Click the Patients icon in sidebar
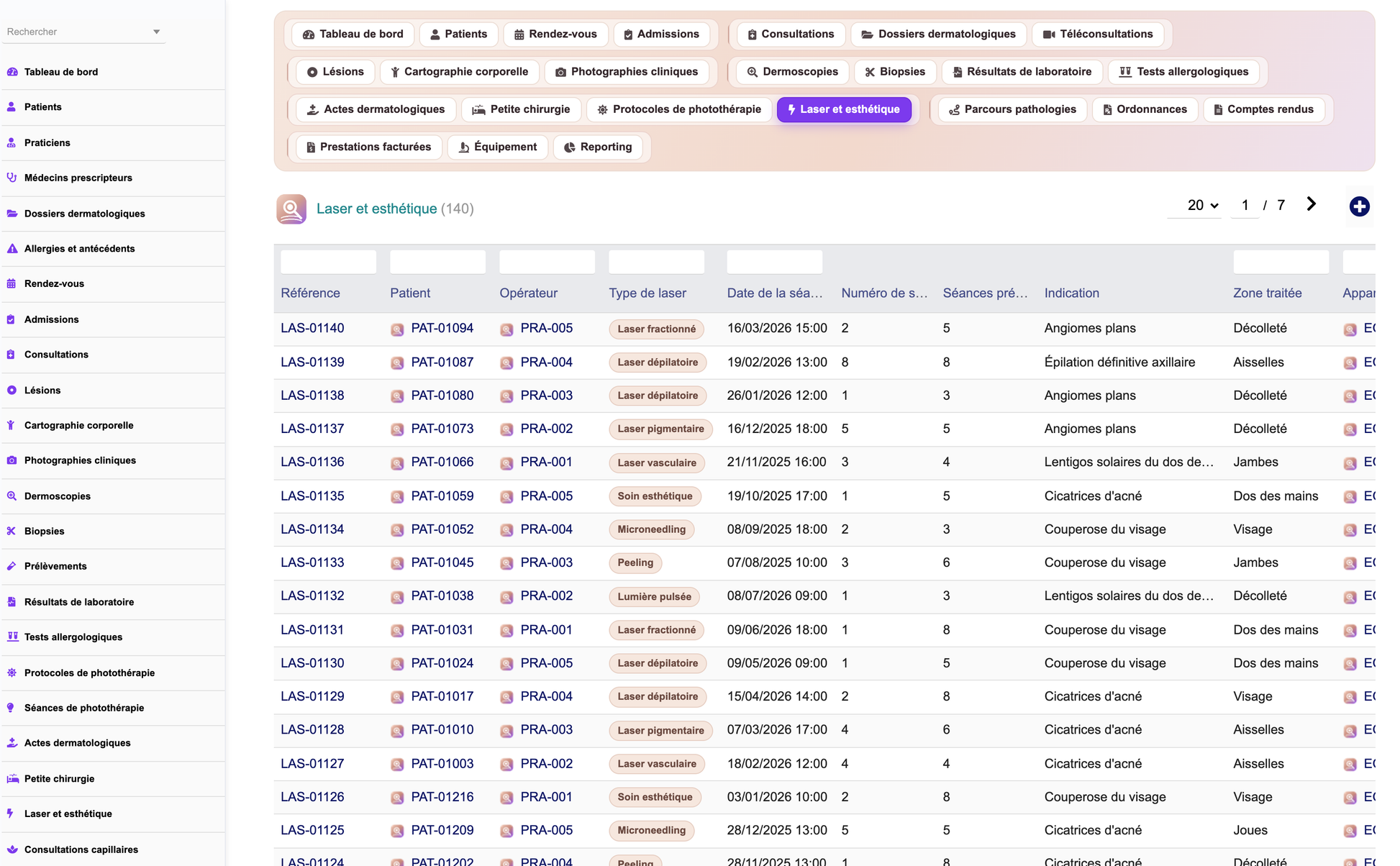 (x=12, y=107)
